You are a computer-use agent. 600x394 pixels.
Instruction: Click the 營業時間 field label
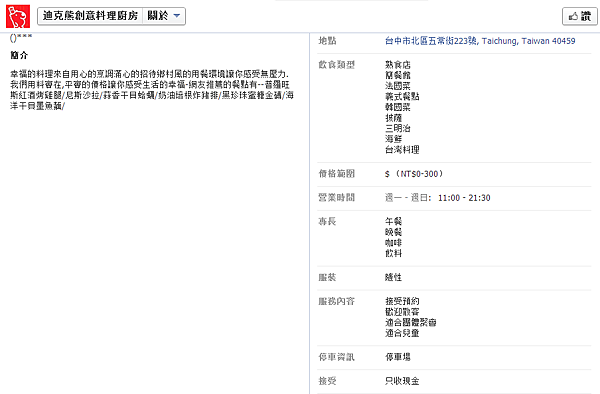[x=336, y=198]
